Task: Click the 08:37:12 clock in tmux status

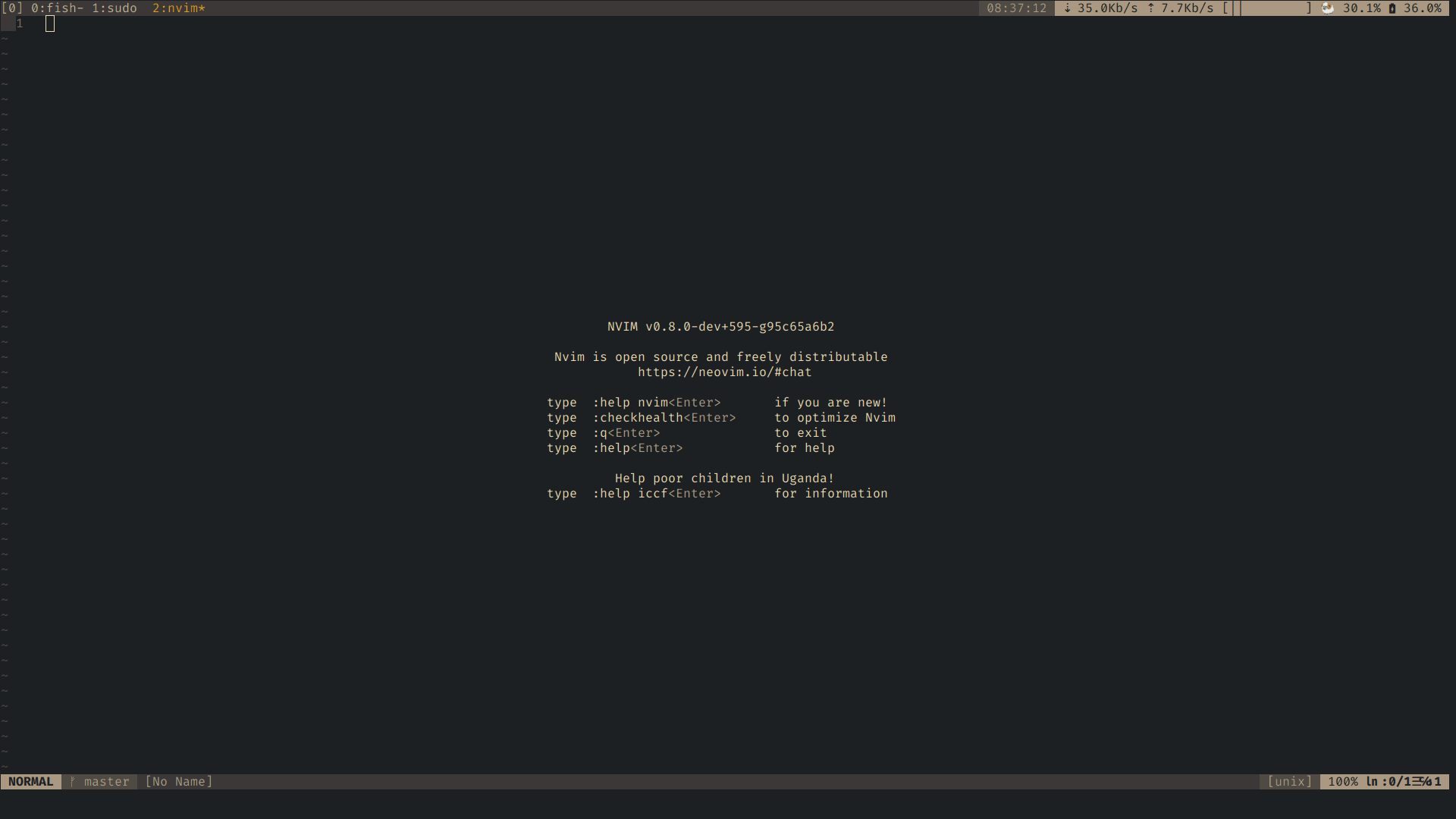Action: point(1016,8)
